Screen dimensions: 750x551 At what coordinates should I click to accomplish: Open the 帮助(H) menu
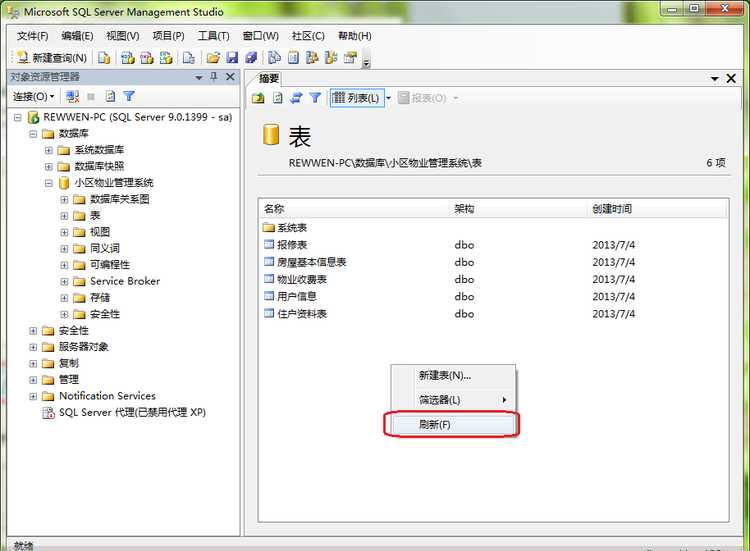tap(354, 36)
